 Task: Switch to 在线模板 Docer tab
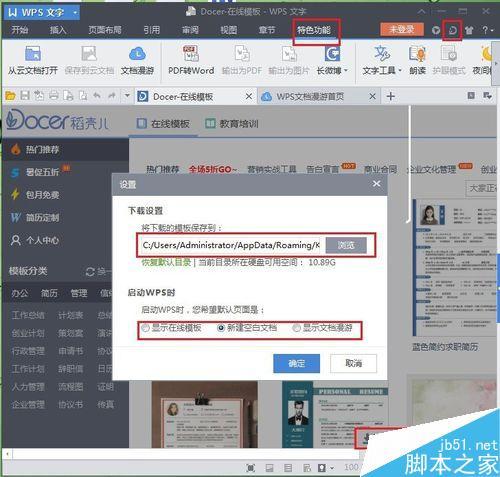pyautogui.click(x=163, y=124)
